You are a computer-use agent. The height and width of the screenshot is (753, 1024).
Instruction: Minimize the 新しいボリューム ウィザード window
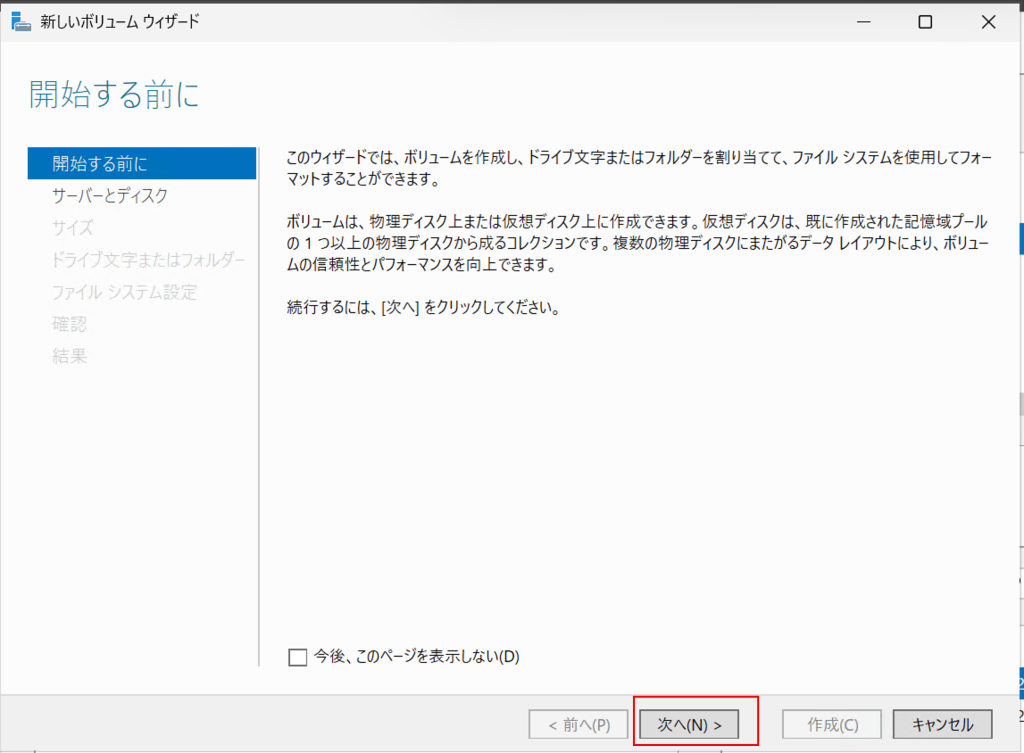[x=864, y=22]
